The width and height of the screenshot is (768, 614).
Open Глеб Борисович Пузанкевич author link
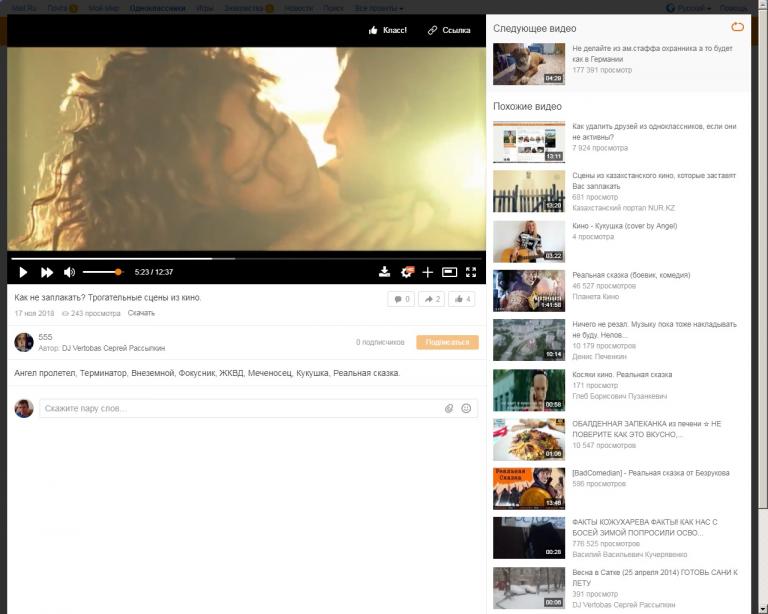(620, 396)
